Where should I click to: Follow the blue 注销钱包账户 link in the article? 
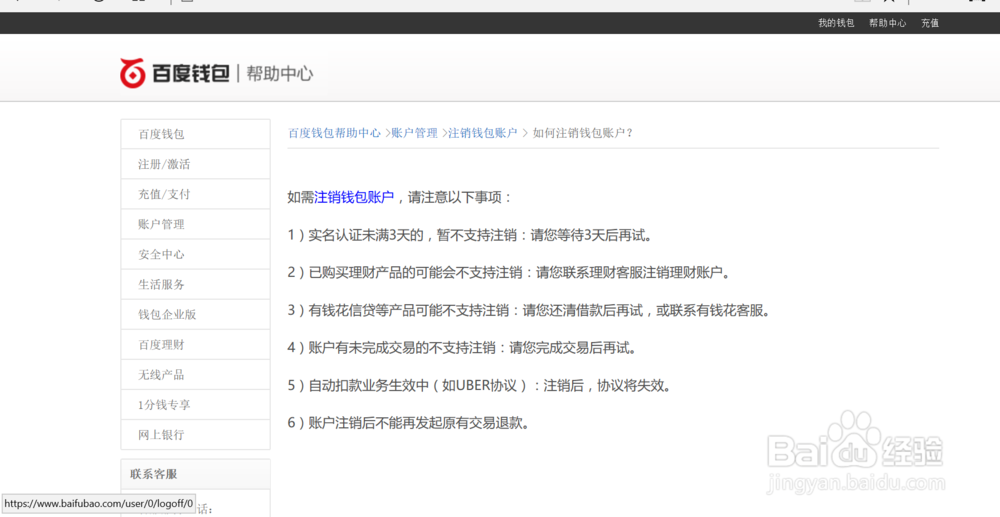coord(354,198)
